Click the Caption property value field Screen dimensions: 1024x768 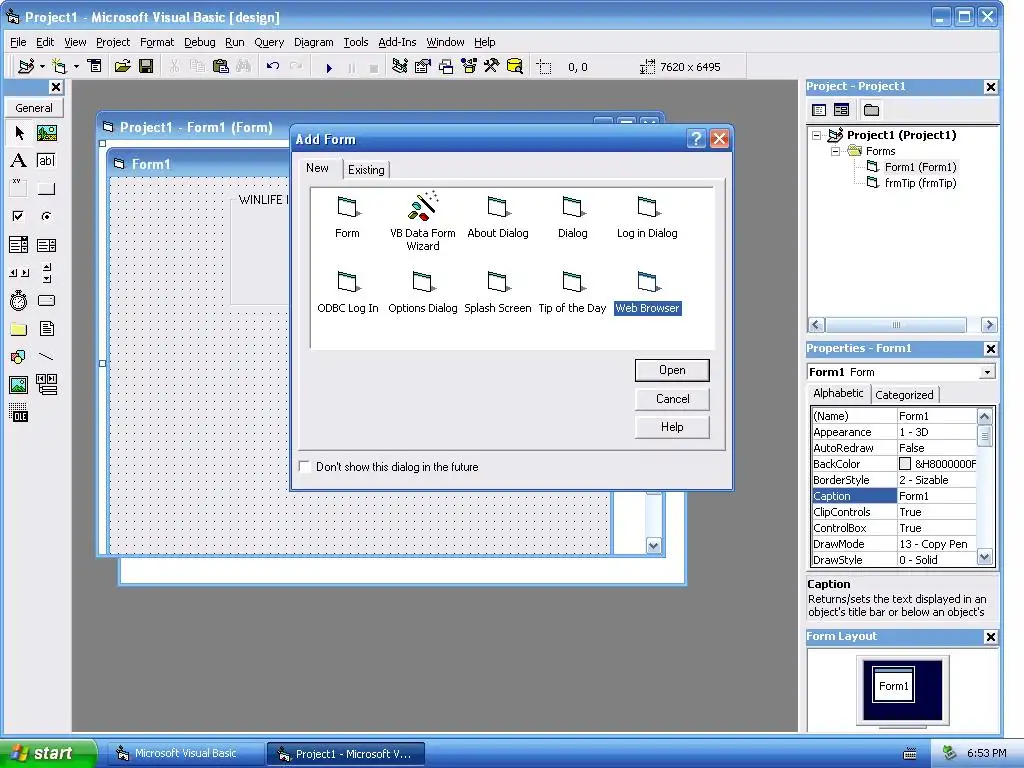(x=936, y=496)
